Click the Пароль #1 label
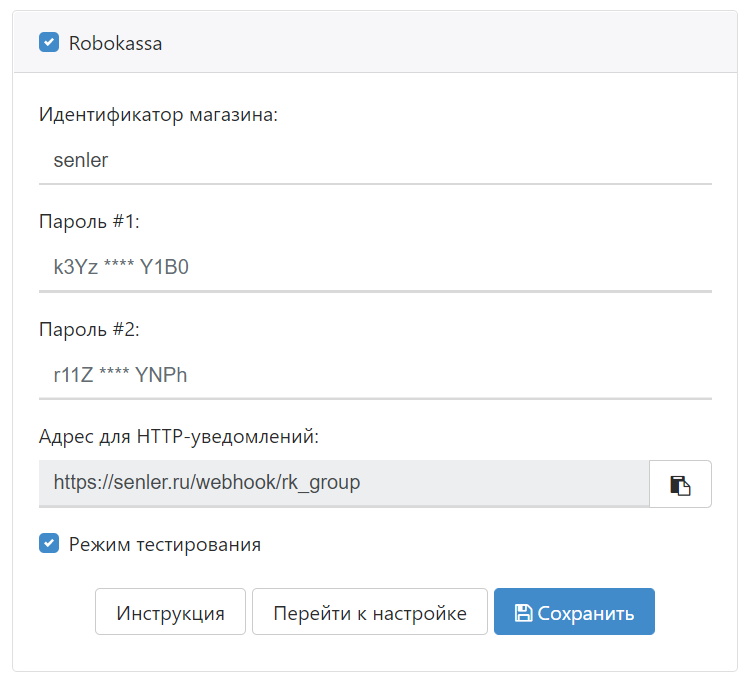 click(89, 221)
